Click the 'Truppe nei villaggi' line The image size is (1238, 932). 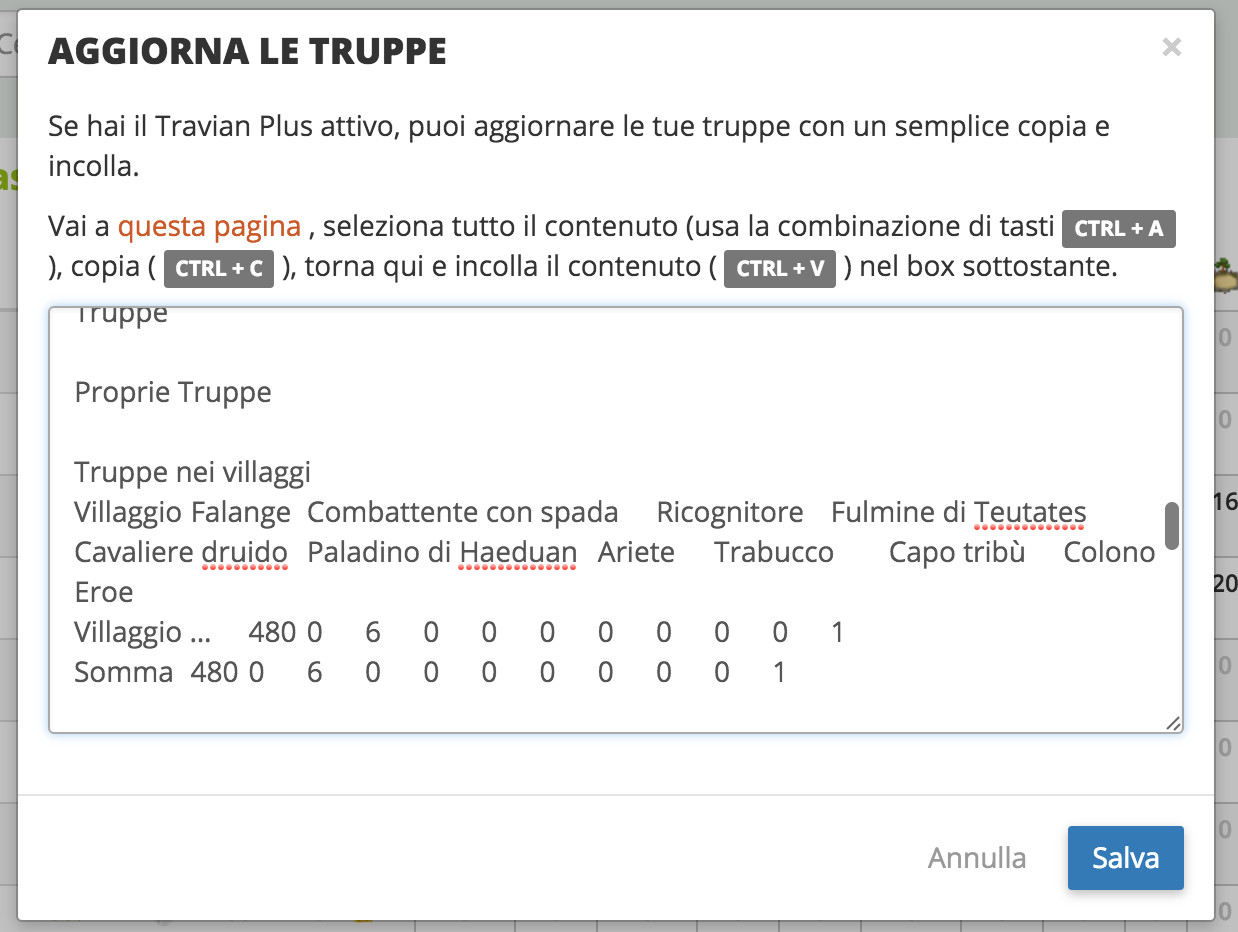click(193, 472)
